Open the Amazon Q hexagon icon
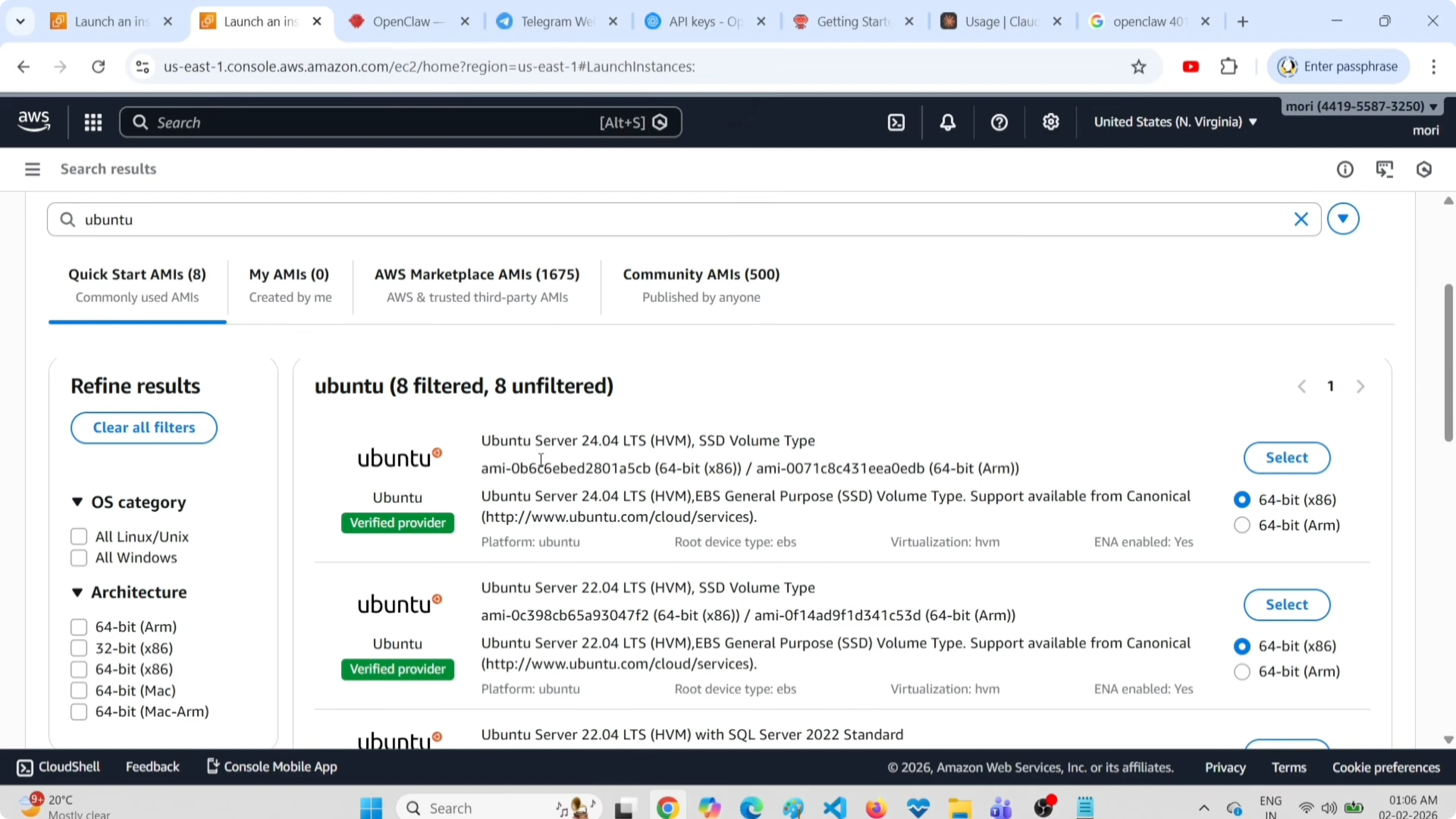 tap(1424, 169)
